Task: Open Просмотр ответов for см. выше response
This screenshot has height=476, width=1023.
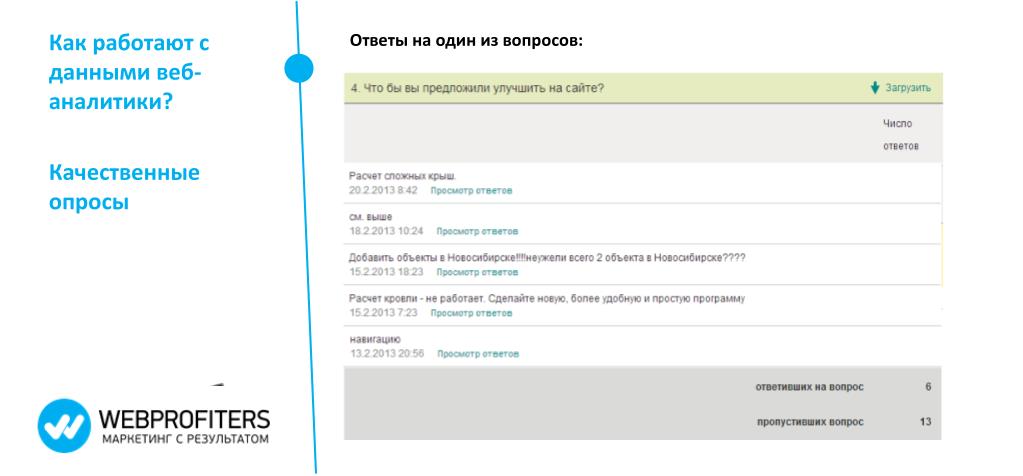Action: (478, 231)
